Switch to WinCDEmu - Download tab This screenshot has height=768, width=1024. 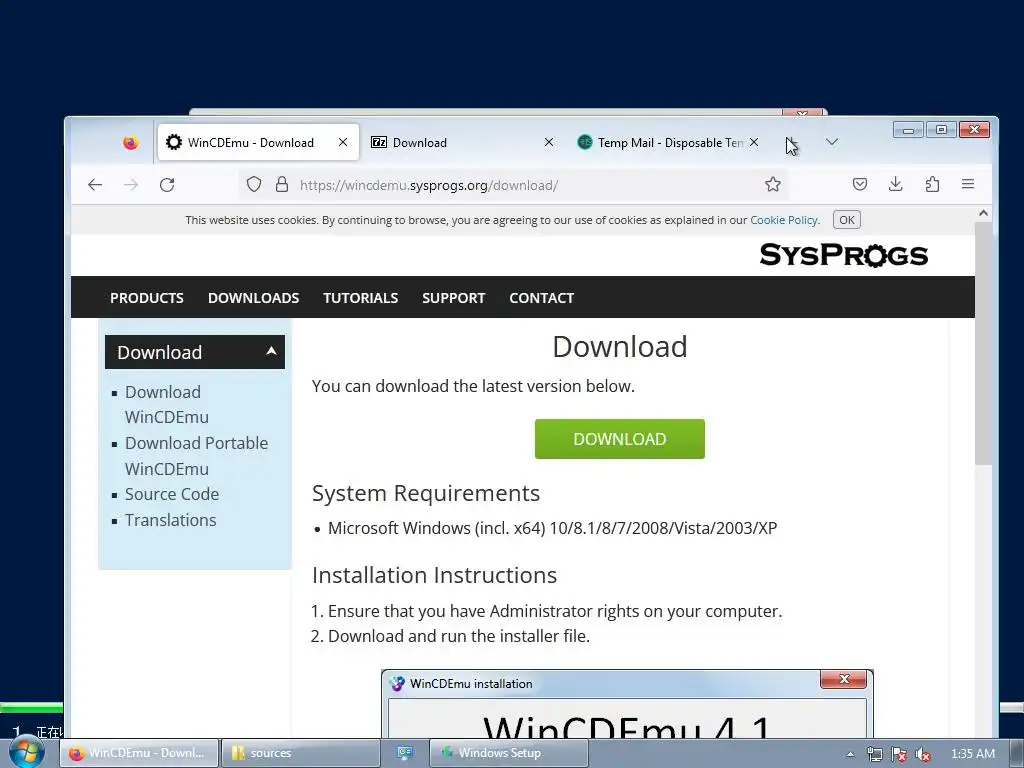[258, 142]
